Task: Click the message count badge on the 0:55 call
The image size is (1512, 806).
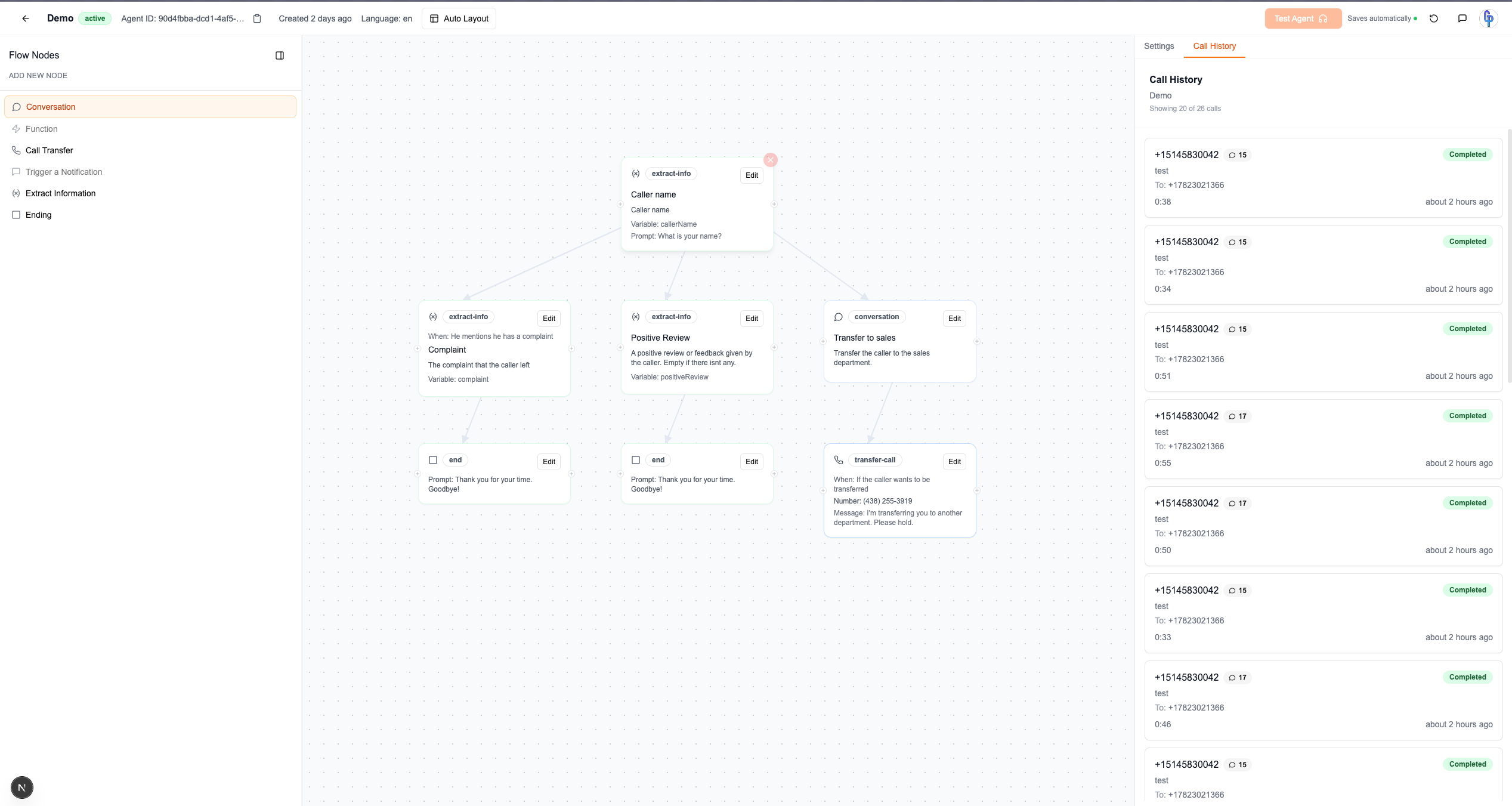Action: click(x=1238, y=416)
